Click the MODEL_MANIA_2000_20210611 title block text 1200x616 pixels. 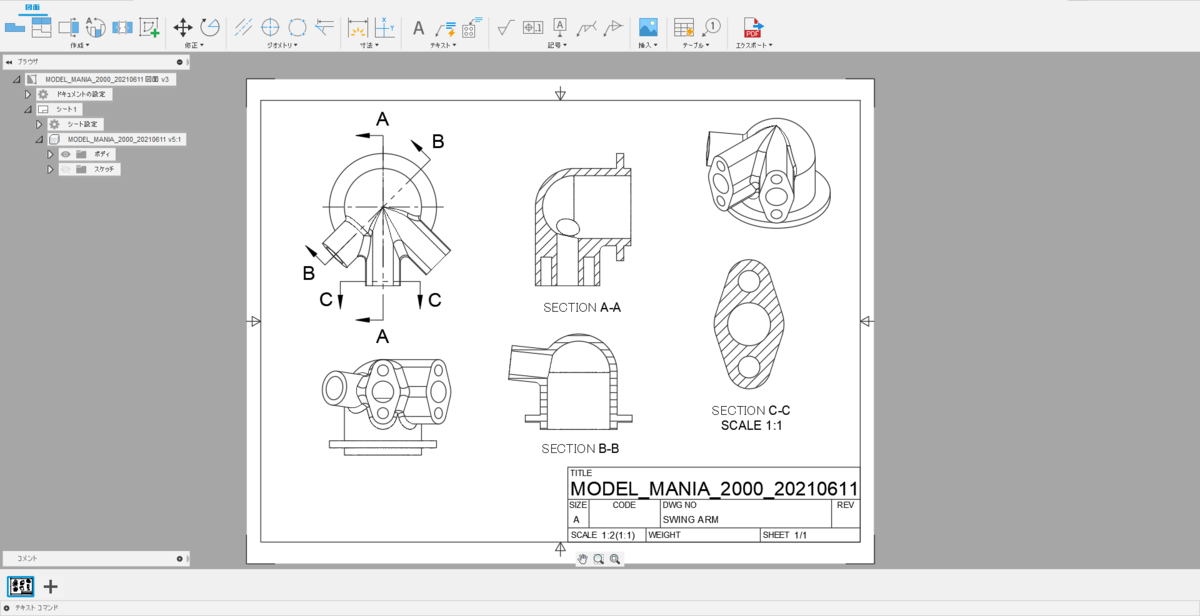click(713, 488)
